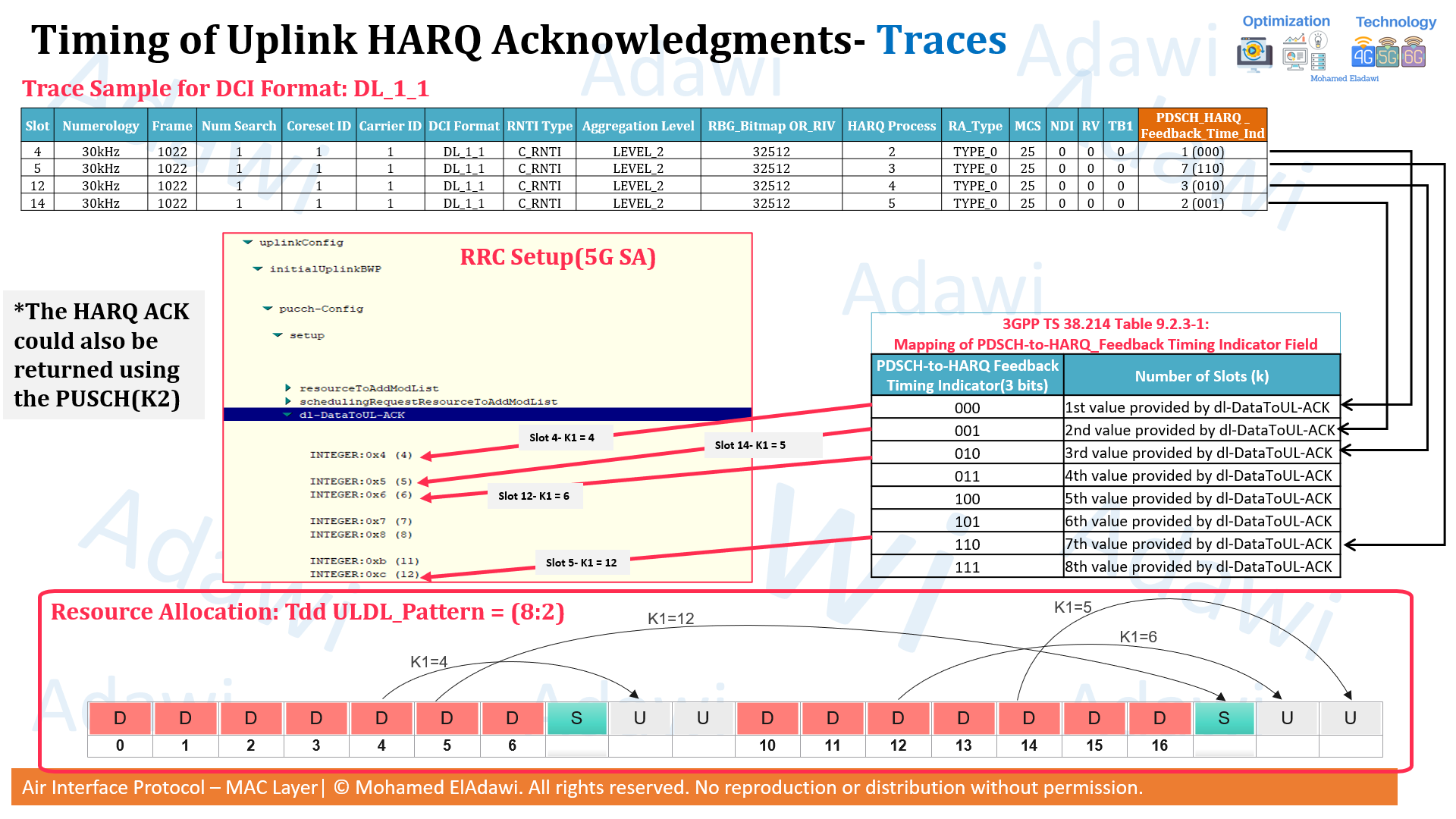The image size is (1456, 819).
Task: Click the line chart trend icon
Action: 1295,39
